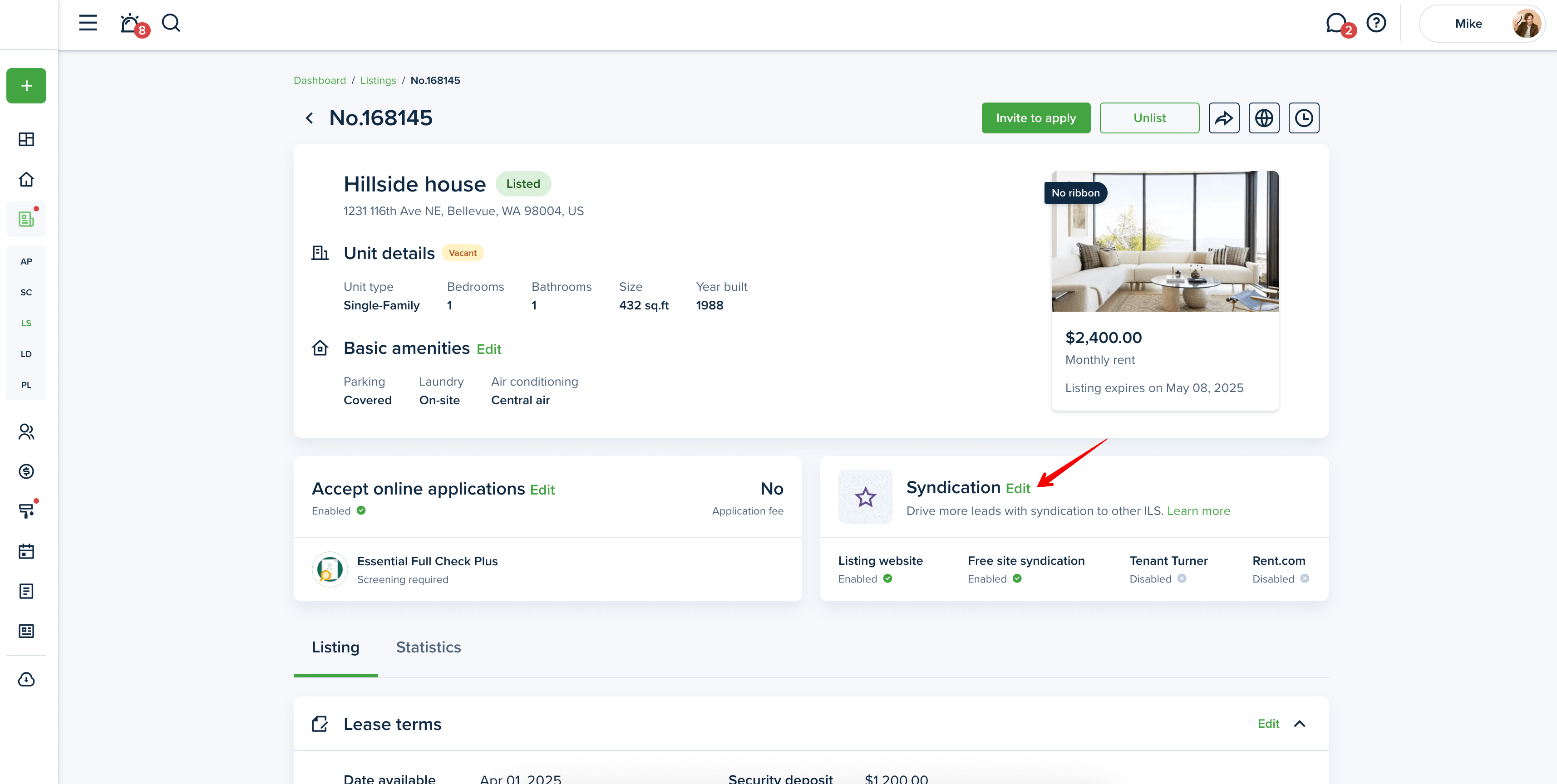Edit Syndication settings
1557x784 pixels.
tap(1018, 489)
